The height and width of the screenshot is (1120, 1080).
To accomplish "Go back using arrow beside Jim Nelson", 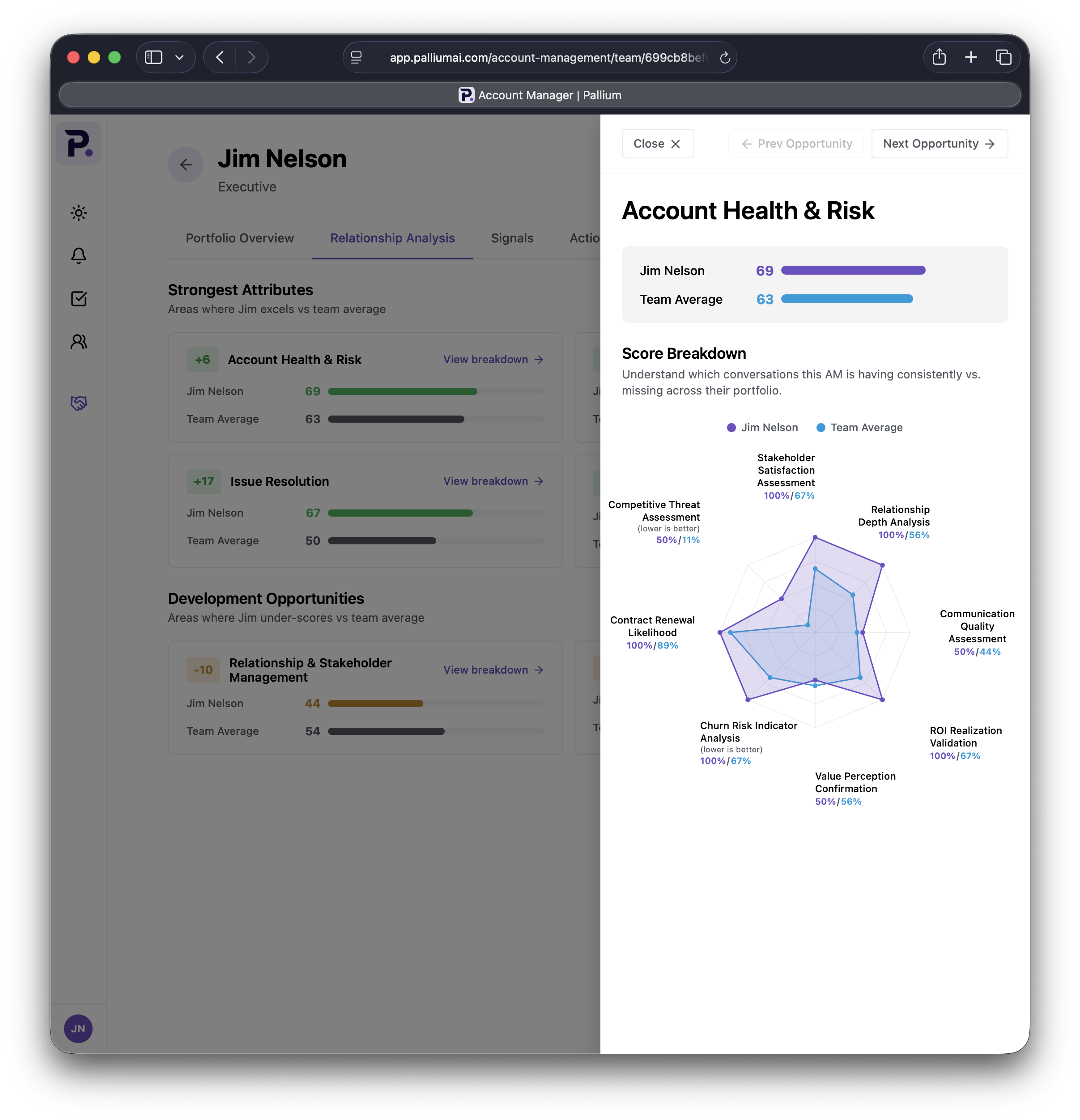I will click(185, 165).
